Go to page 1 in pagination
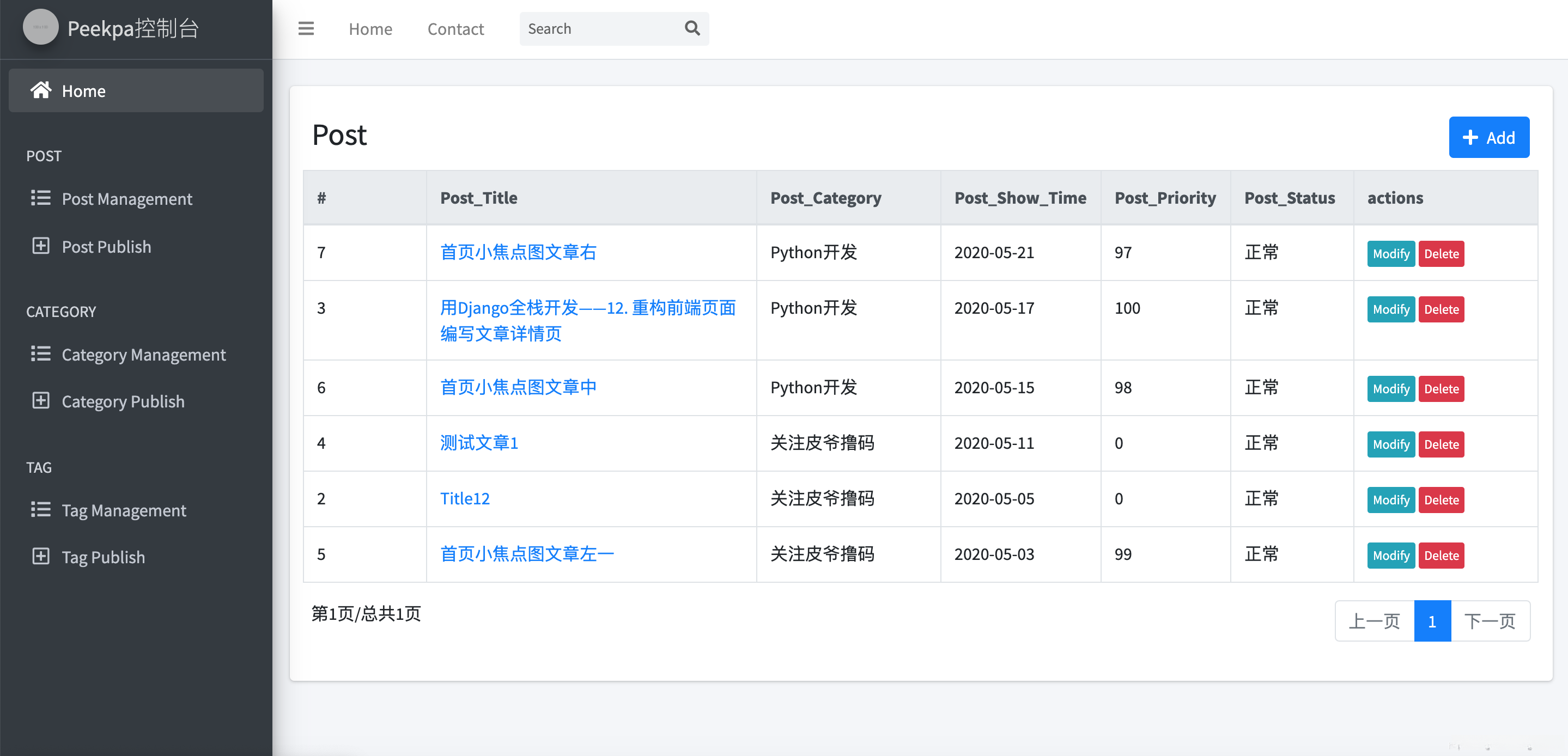The width and height of the screenshot is (1568, 756). pos(1432,621)
